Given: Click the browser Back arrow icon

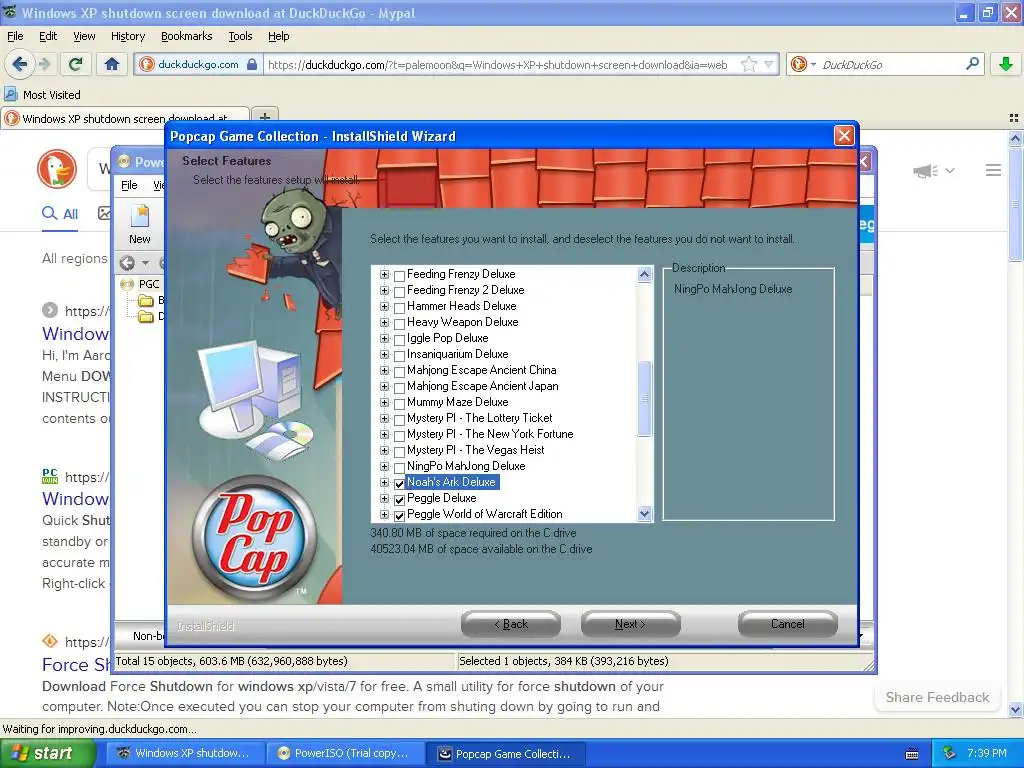Looking at the screenshot, I should [x=20, y=64].
